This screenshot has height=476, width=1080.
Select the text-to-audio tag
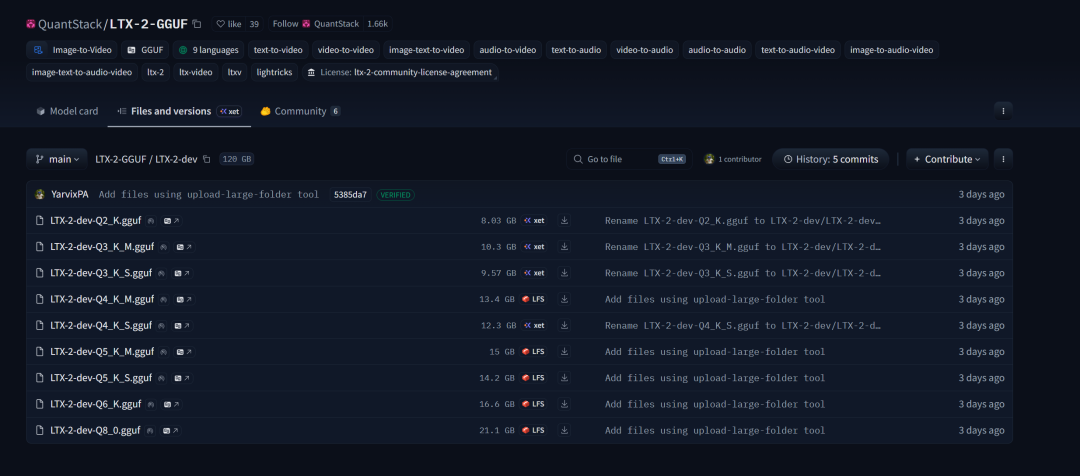pos(576,50)
